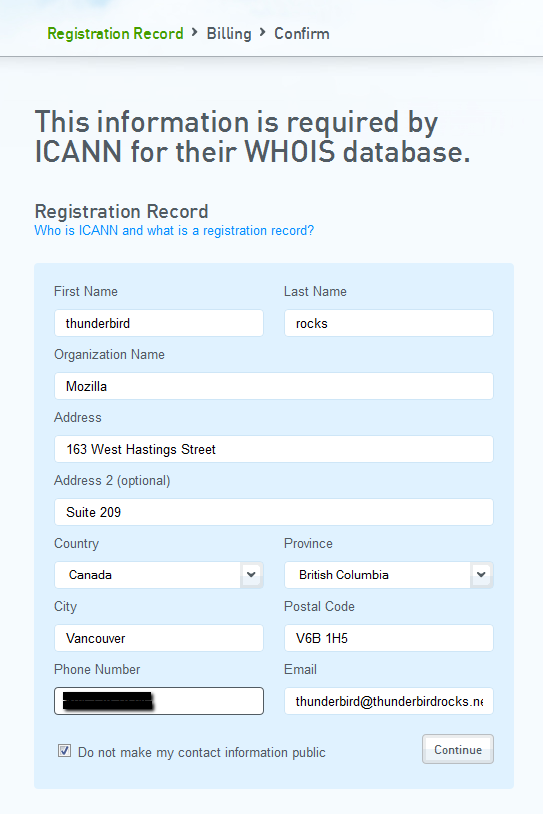Open the Confirm breadcrumb step
Screen dimensions: 543x814
[x=302, y=34]
